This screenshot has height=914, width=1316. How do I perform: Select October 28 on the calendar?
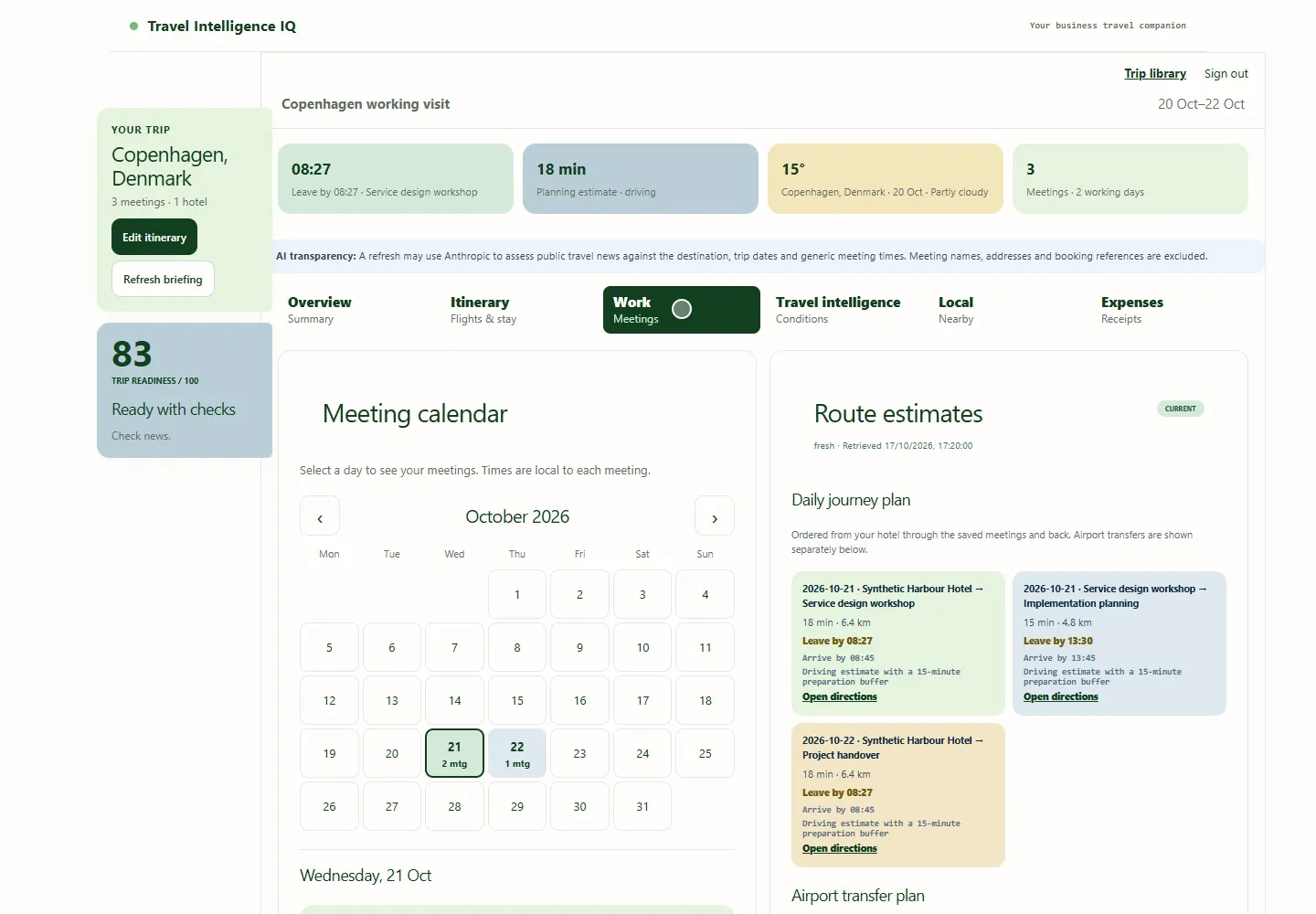point(454,806)
